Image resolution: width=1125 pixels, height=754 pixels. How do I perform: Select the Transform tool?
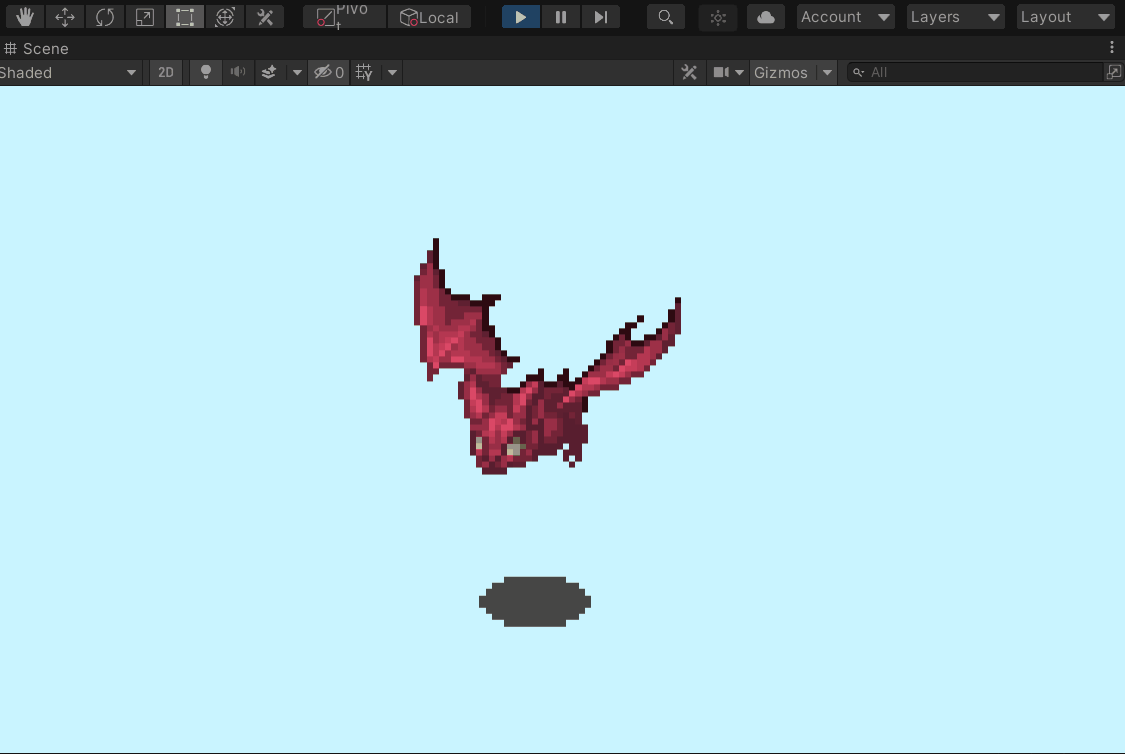[x=225, y=17]
